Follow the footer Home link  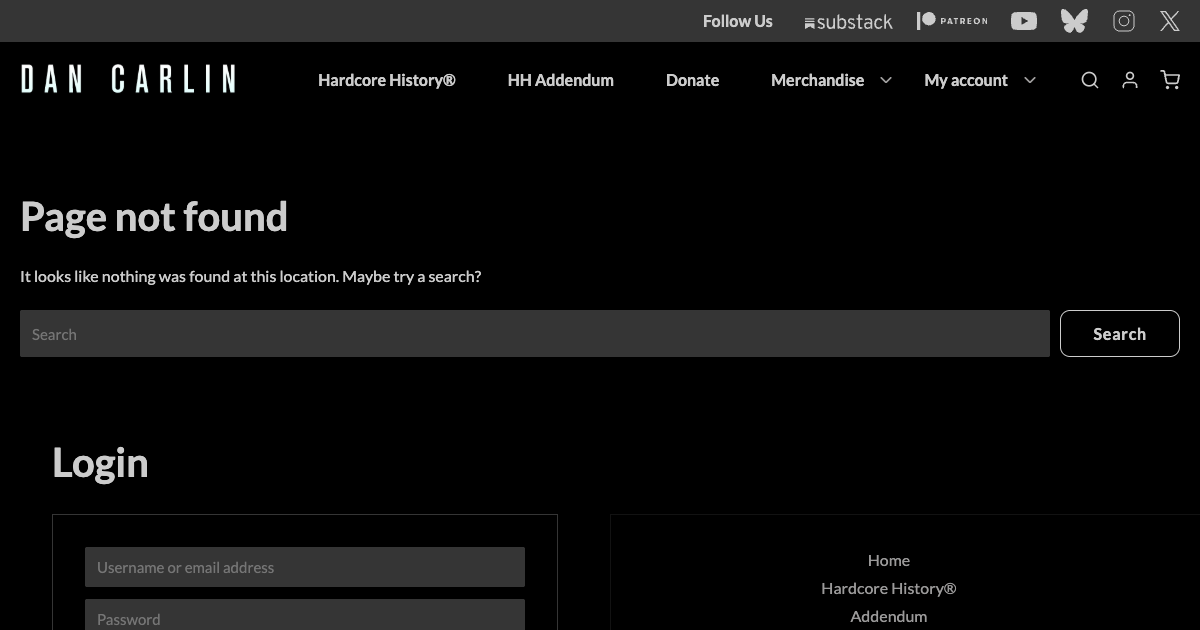pyautogui.click(x=888, y=560)
